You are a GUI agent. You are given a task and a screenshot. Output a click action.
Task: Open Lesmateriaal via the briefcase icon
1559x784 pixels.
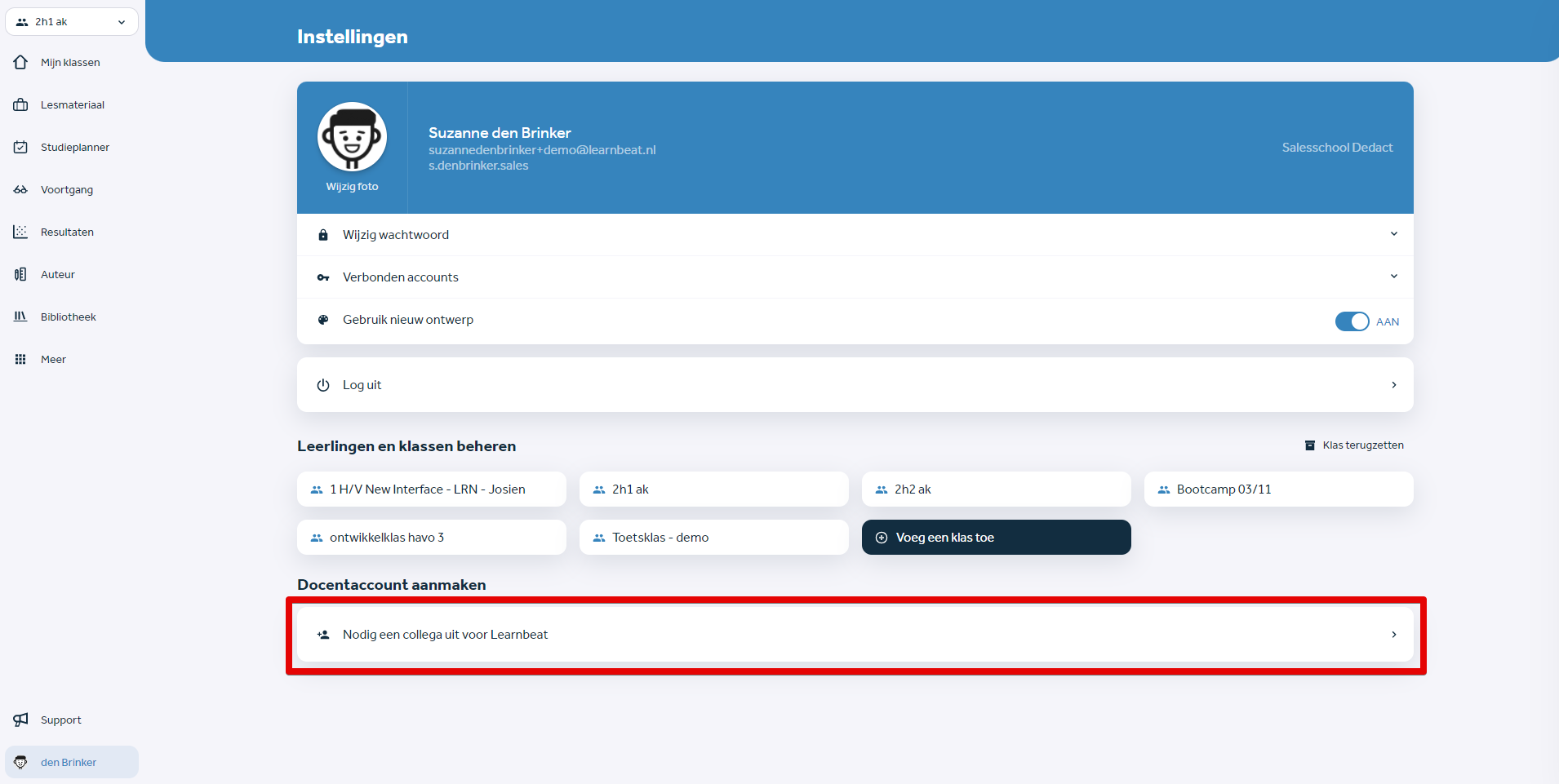point(20,104)
